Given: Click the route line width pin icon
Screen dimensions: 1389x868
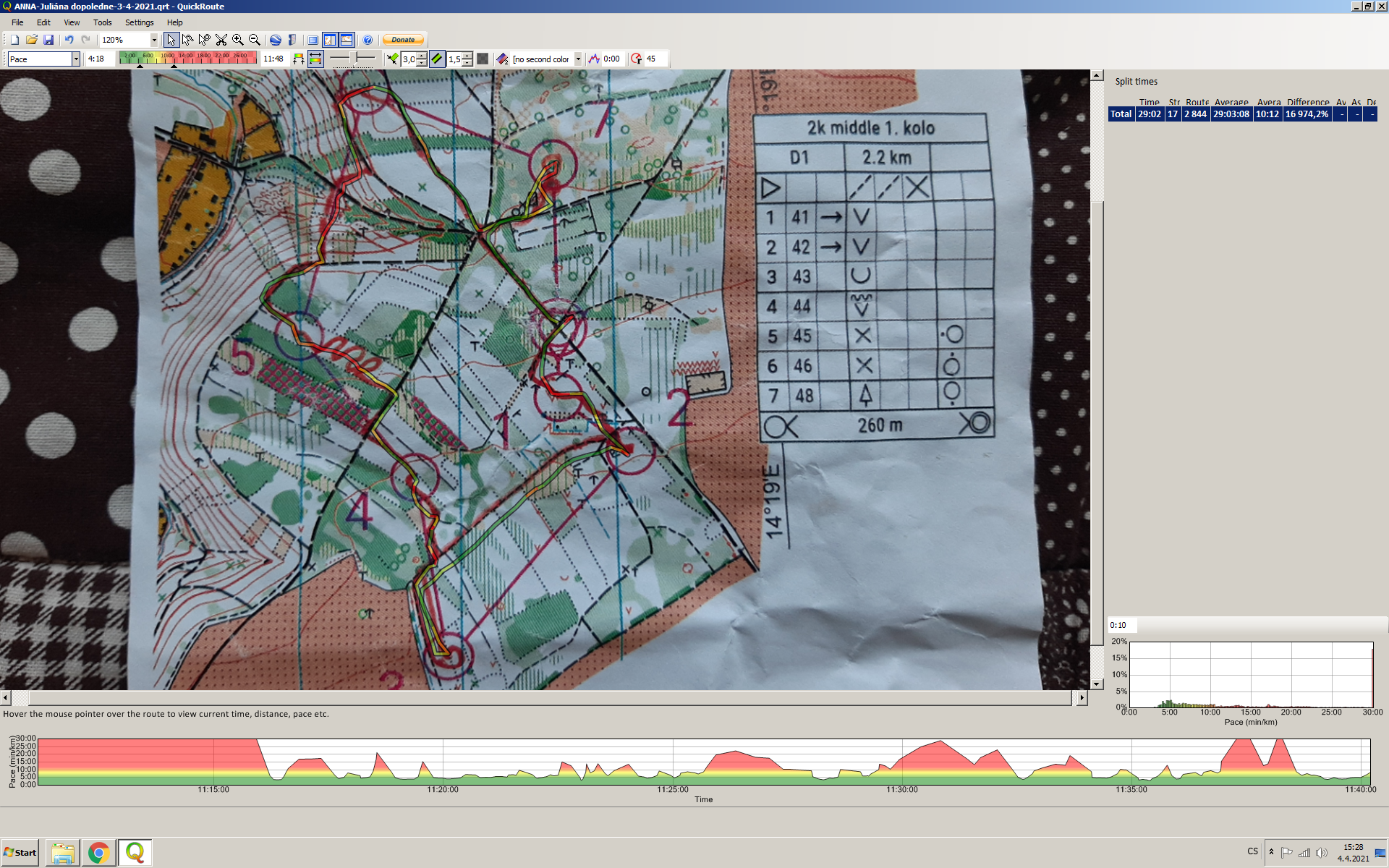Looking at the screenshot, I should tap(392, 59).
